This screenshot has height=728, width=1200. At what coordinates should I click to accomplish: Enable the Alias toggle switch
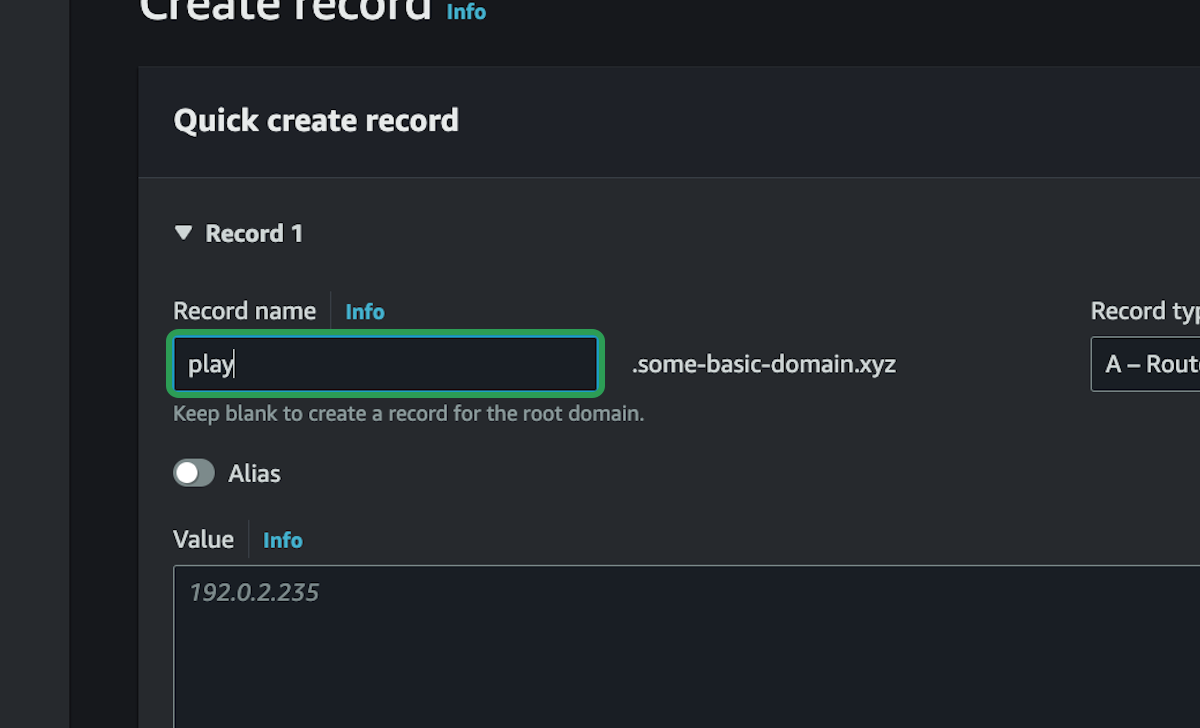[x=194, y=473]
